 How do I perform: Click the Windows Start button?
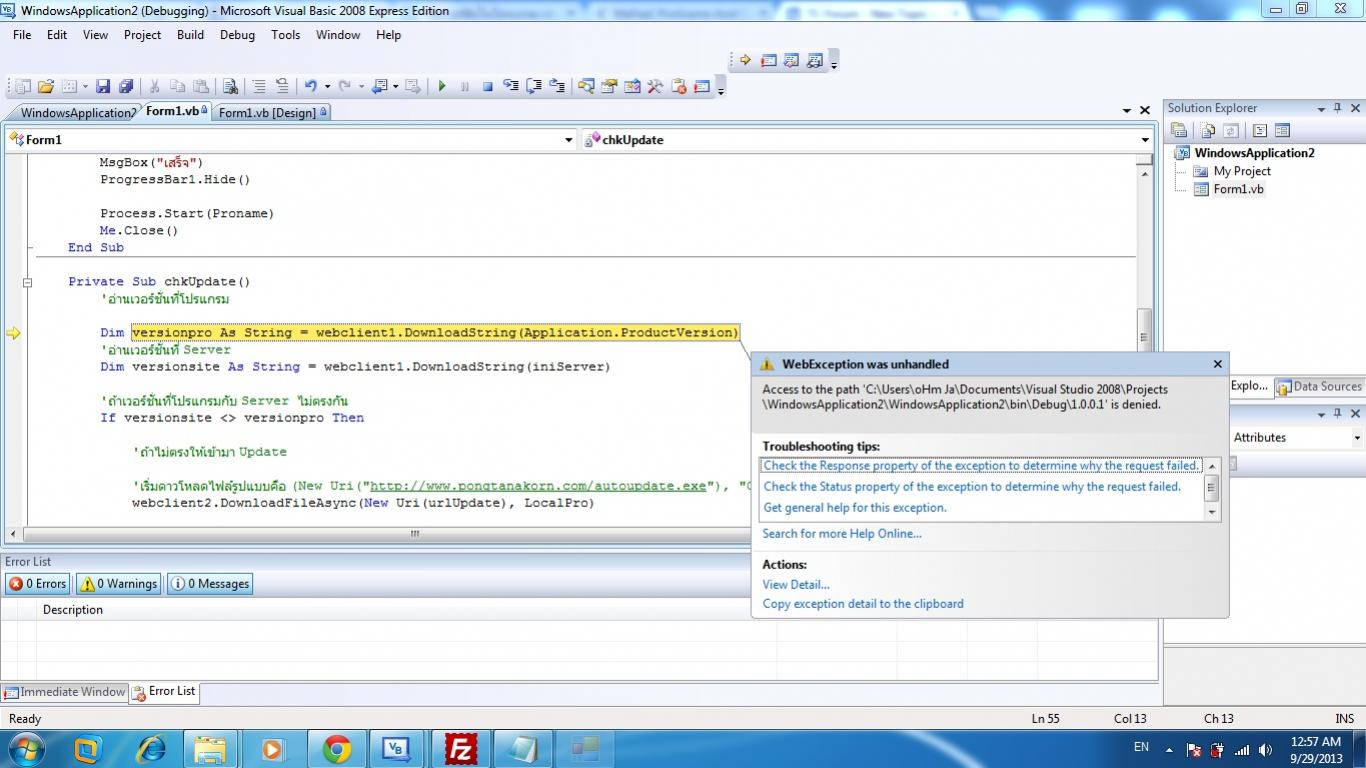tap(24, 749)
